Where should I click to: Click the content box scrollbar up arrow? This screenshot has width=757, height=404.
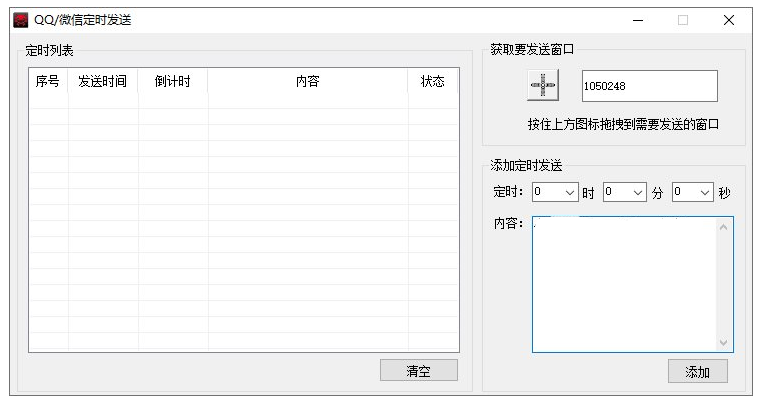724,226
